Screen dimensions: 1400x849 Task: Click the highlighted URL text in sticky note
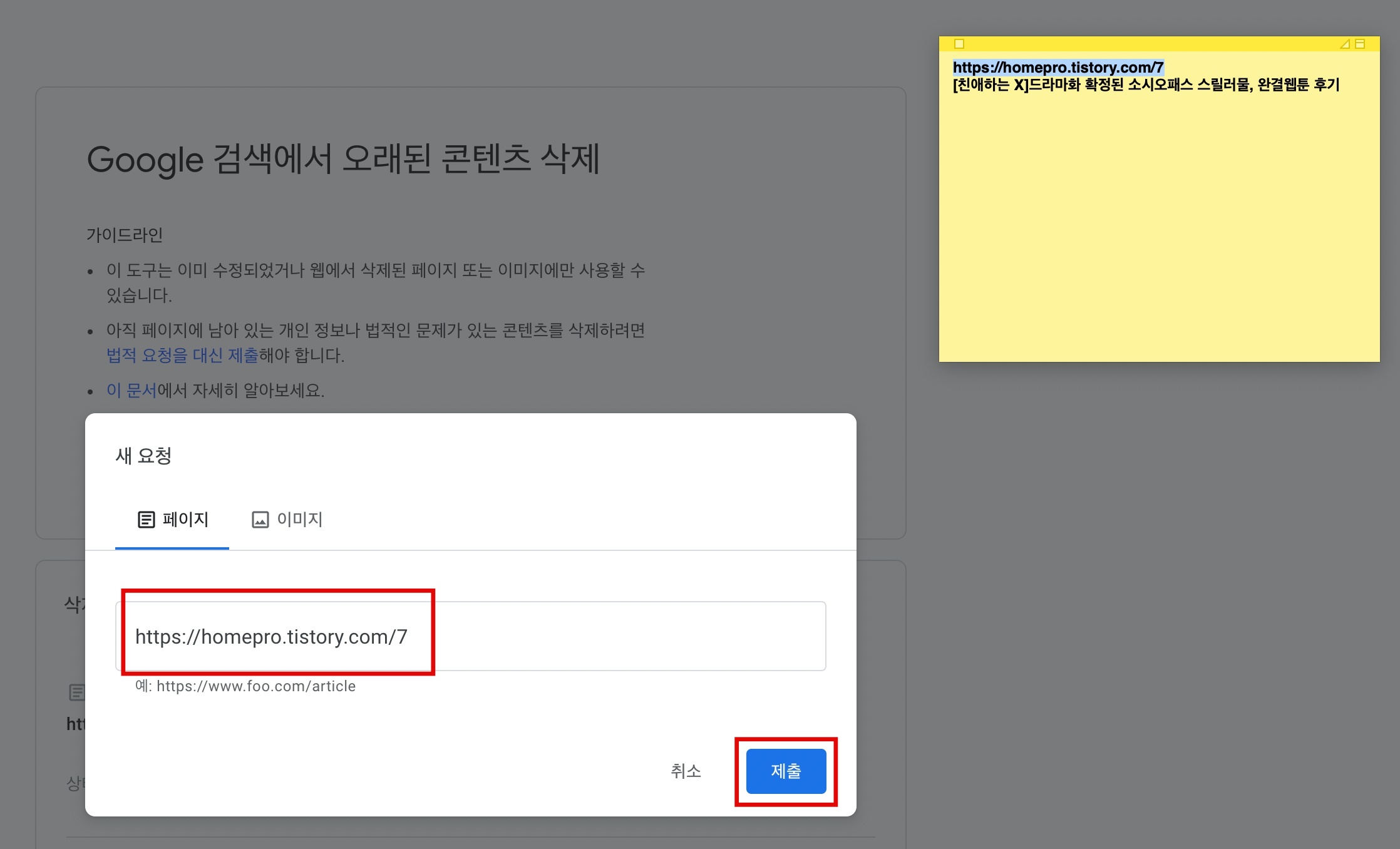(1058, 68)
